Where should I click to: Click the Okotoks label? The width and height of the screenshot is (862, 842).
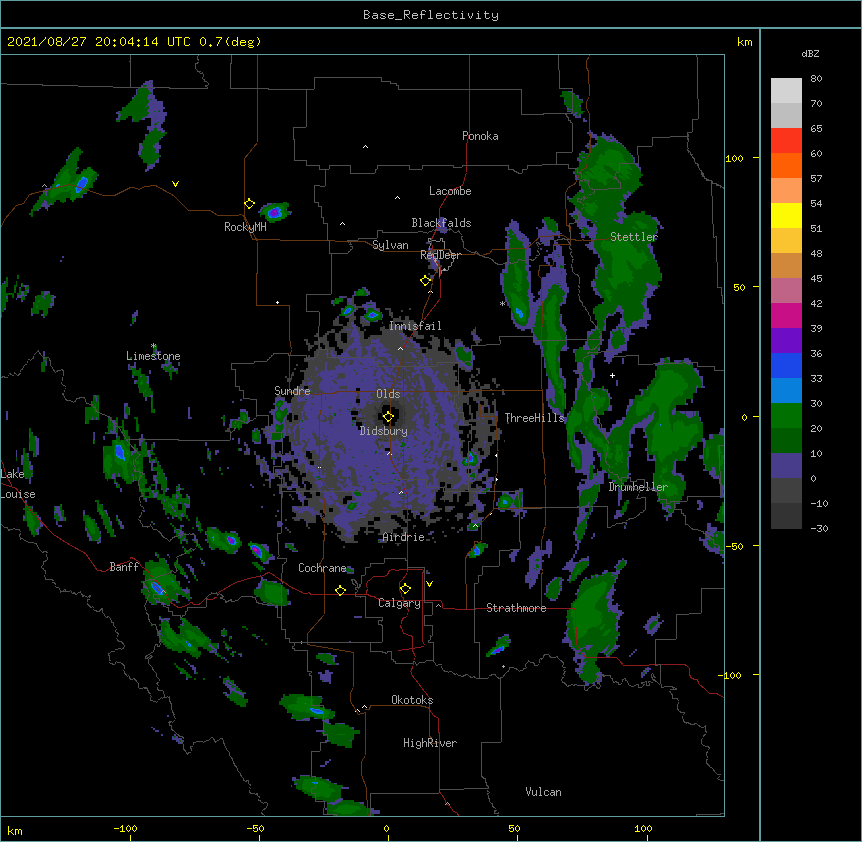(x=412, y=700)
